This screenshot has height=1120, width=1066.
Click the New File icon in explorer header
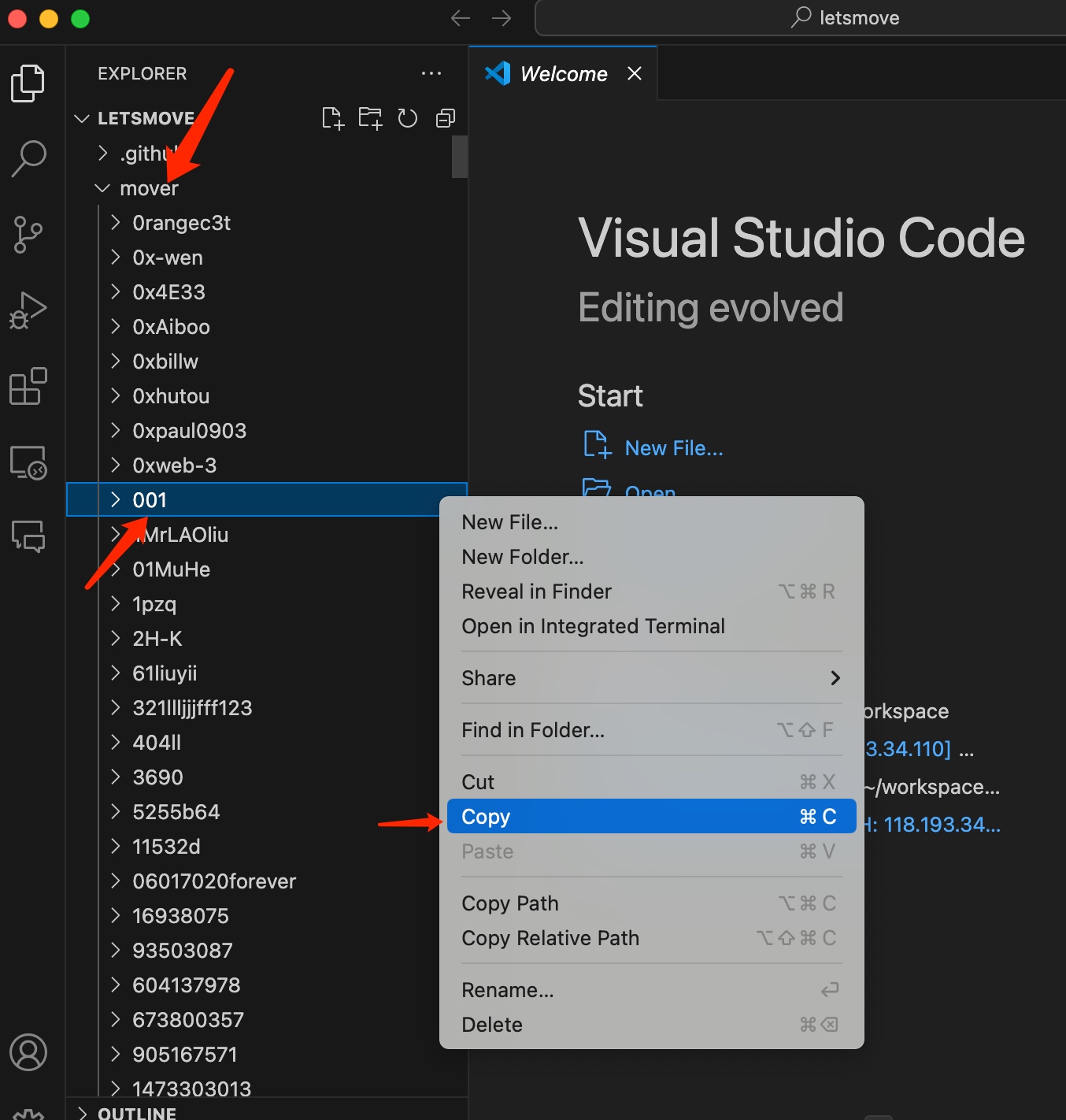pyautogui.click(x=333, y=118)
